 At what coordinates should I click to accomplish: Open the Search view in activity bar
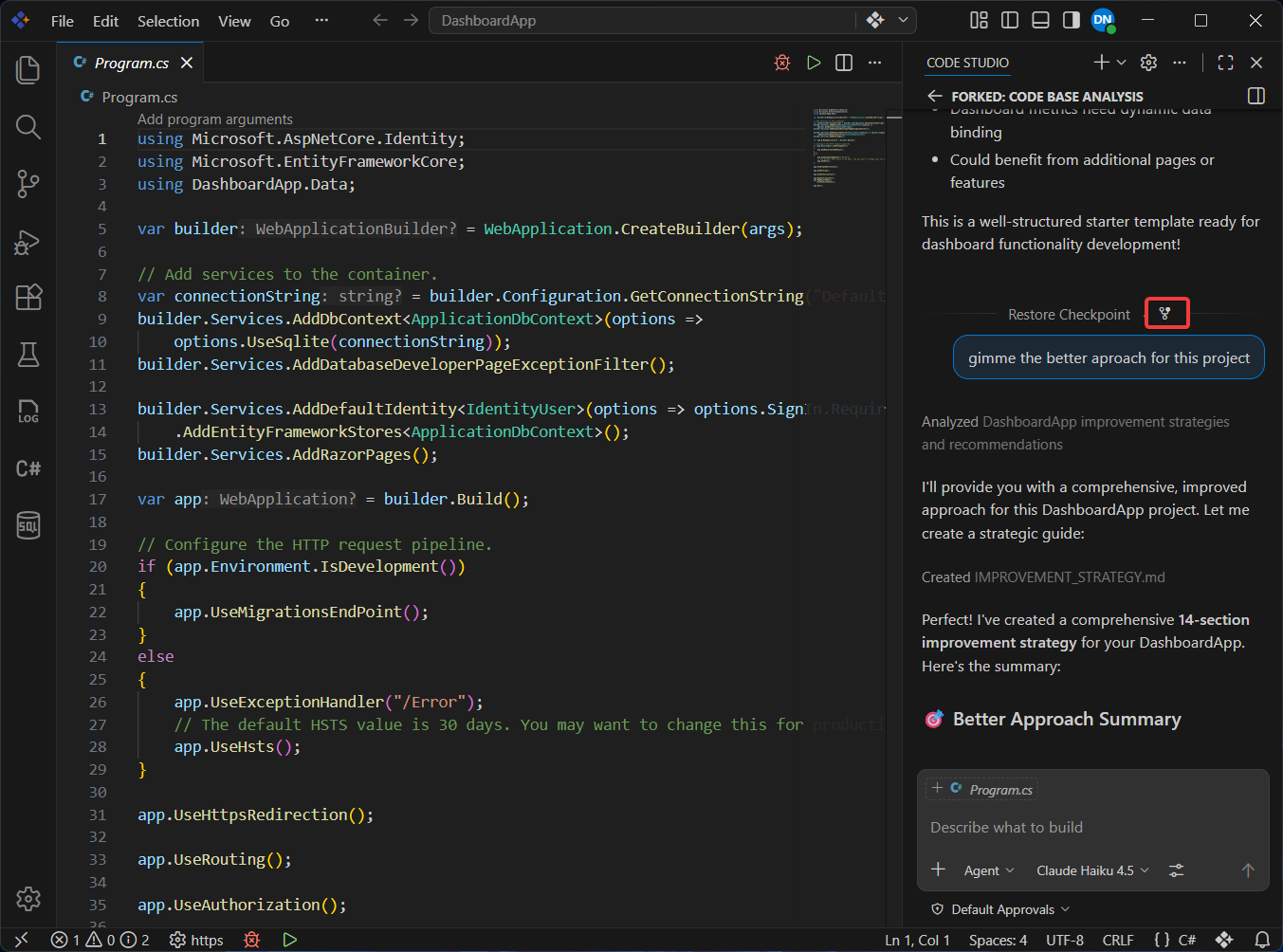(28, 126)
